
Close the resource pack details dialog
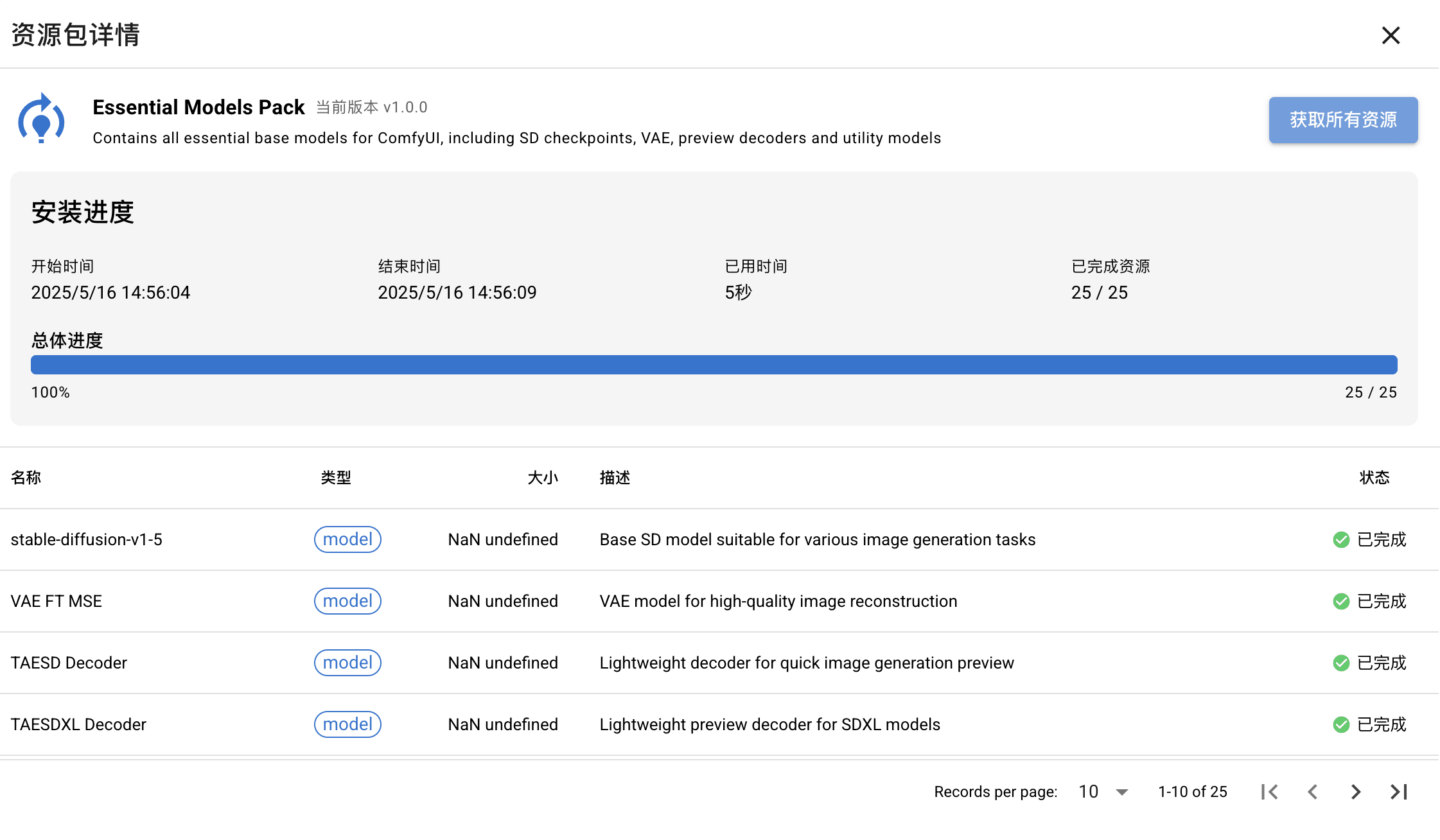coord(1391,35)
